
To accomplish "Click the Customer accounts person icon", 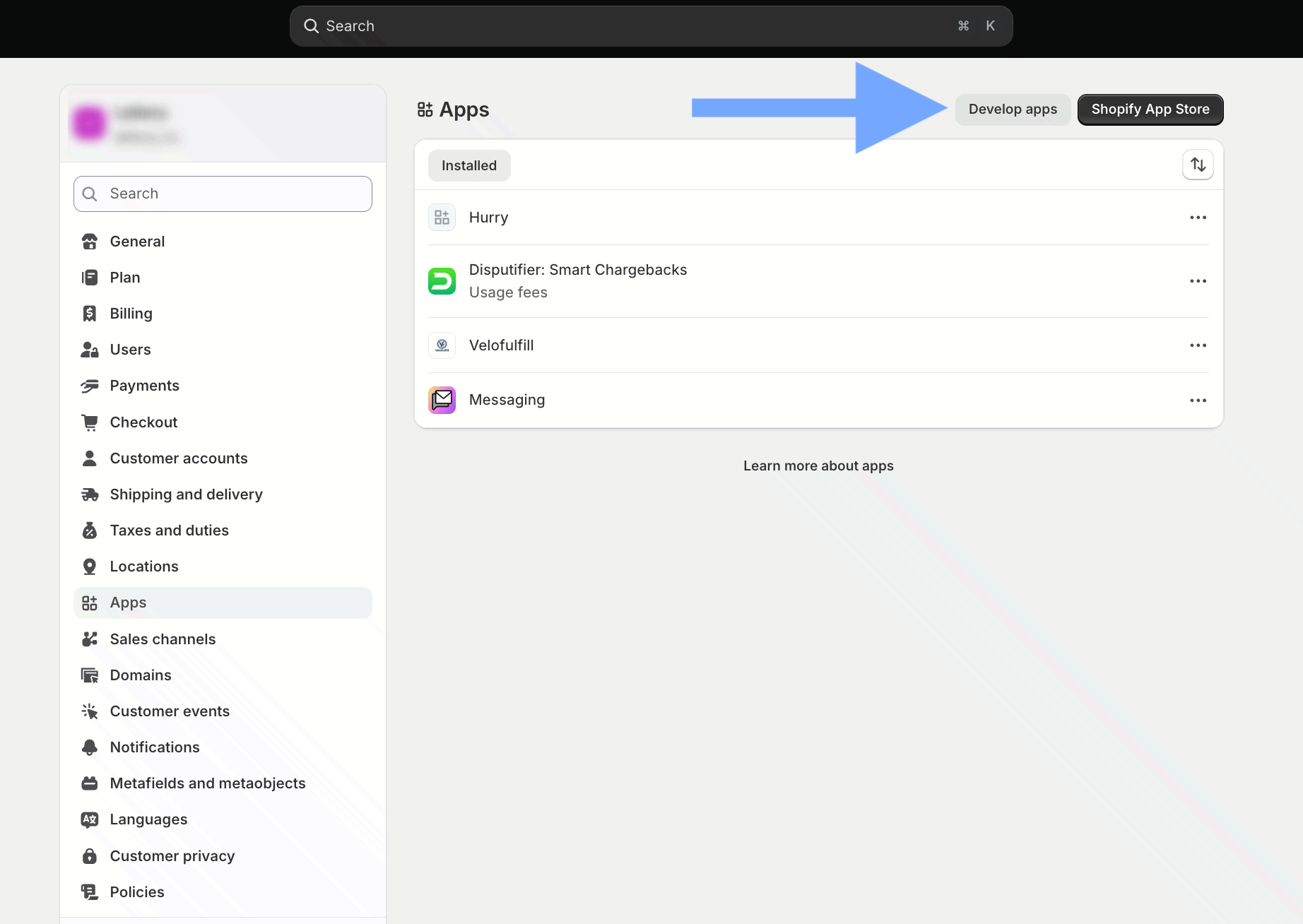I will [90, 458].
